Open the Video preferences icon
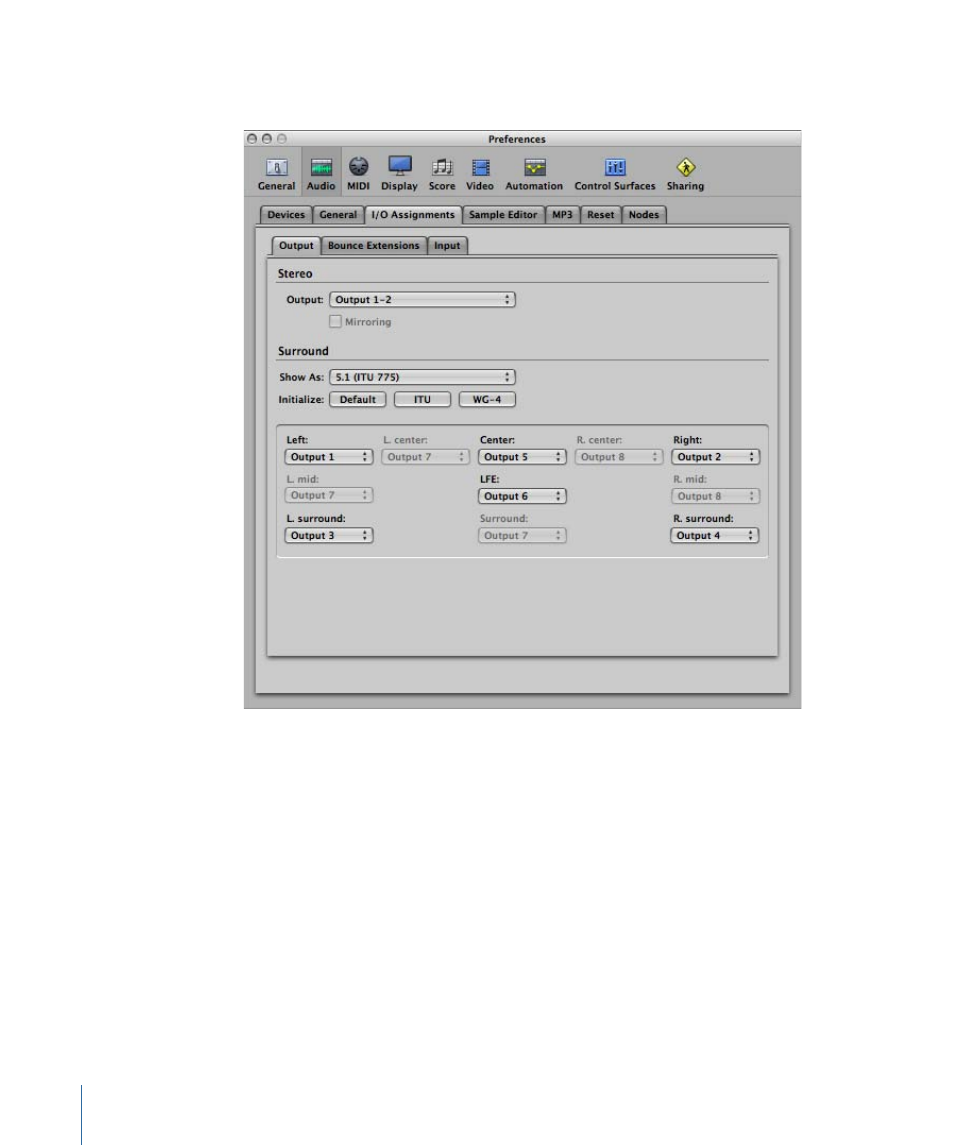This screenshot has height=1145, width=954. [x=480, y=174]
